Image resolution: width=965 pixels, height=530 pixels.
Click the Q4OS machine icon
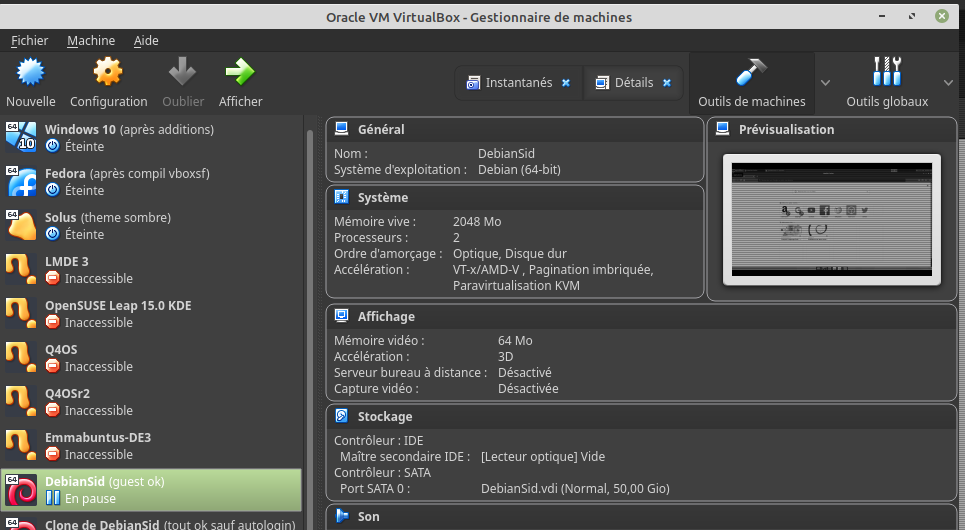[x=21, y=358]
